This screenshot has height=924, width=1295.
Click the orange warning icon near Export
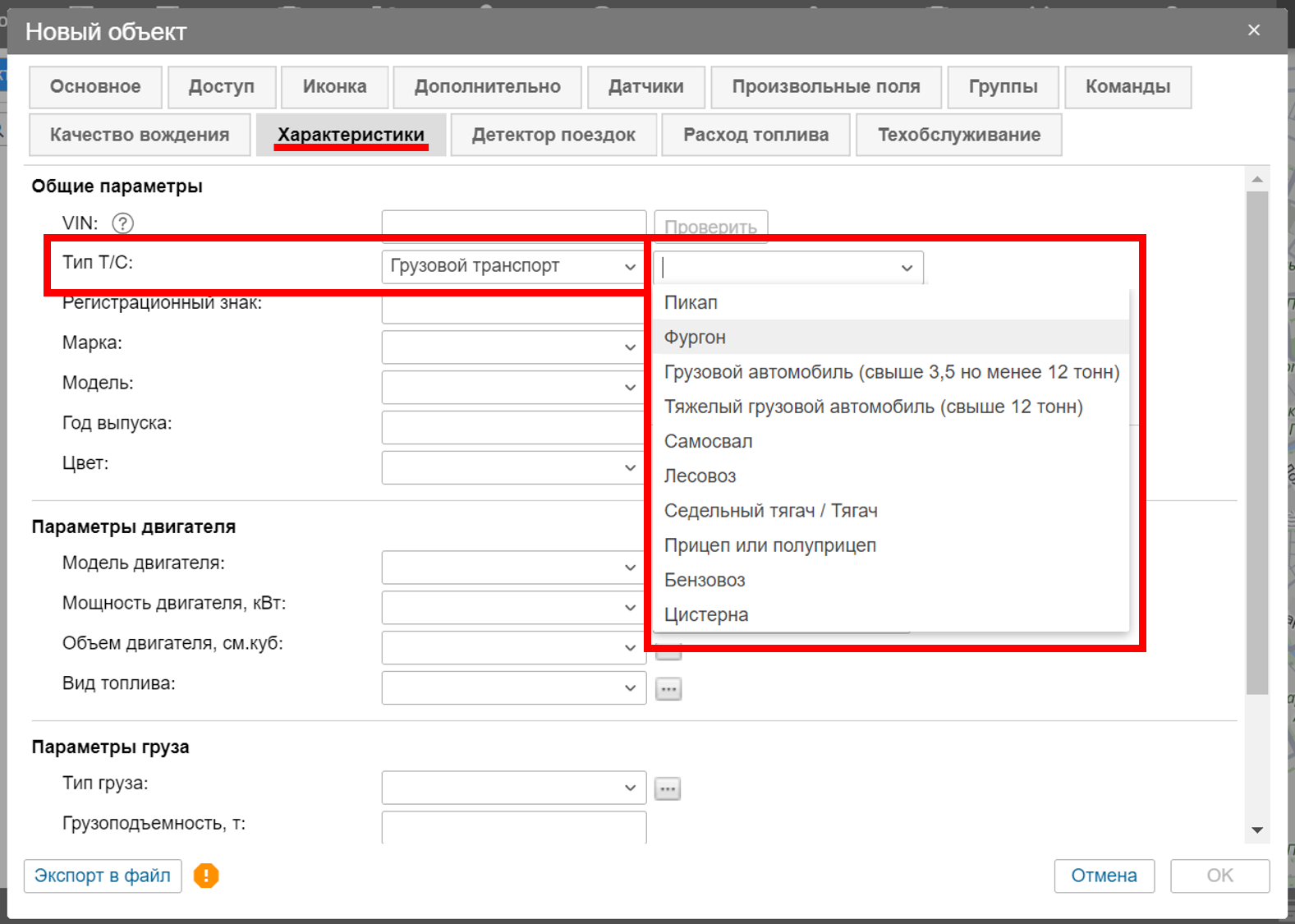[206, 876]
